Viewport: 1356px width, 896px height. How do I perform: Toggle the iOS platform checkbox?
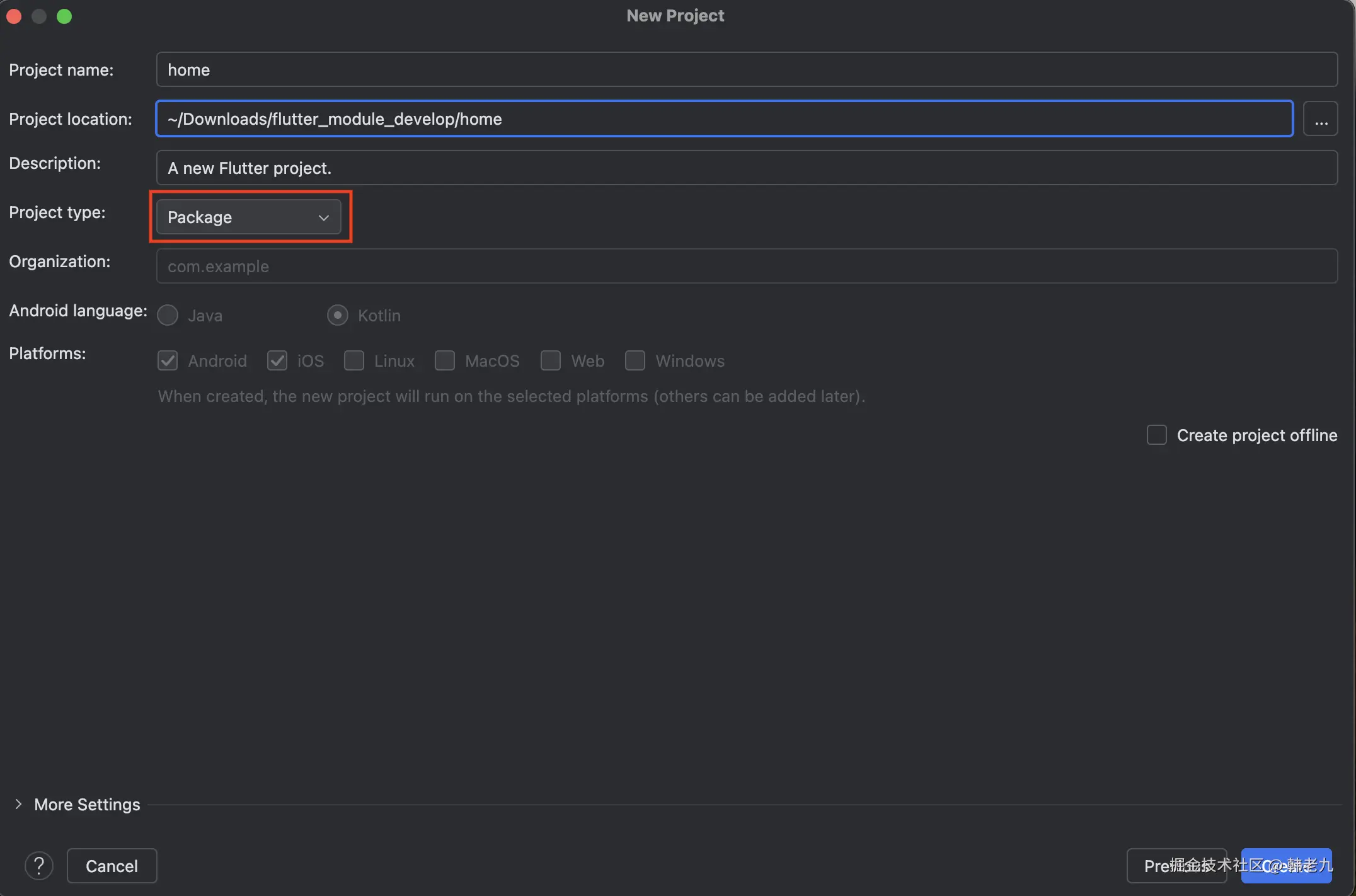(x=277, y=361)
